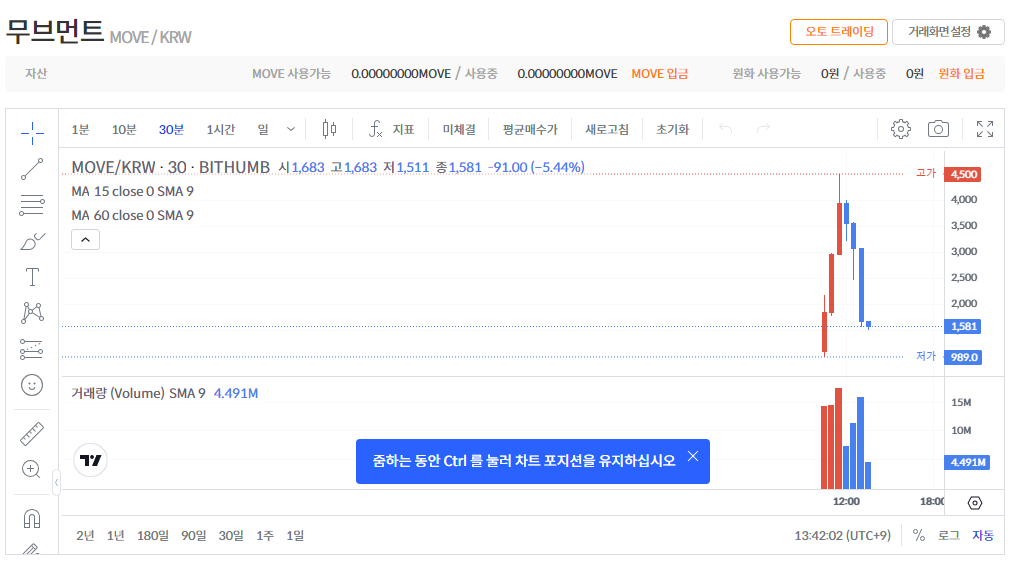Viewport: 1015px width, 561px height.
Task: Open the emoji icons tool
Action: (32, 385)
